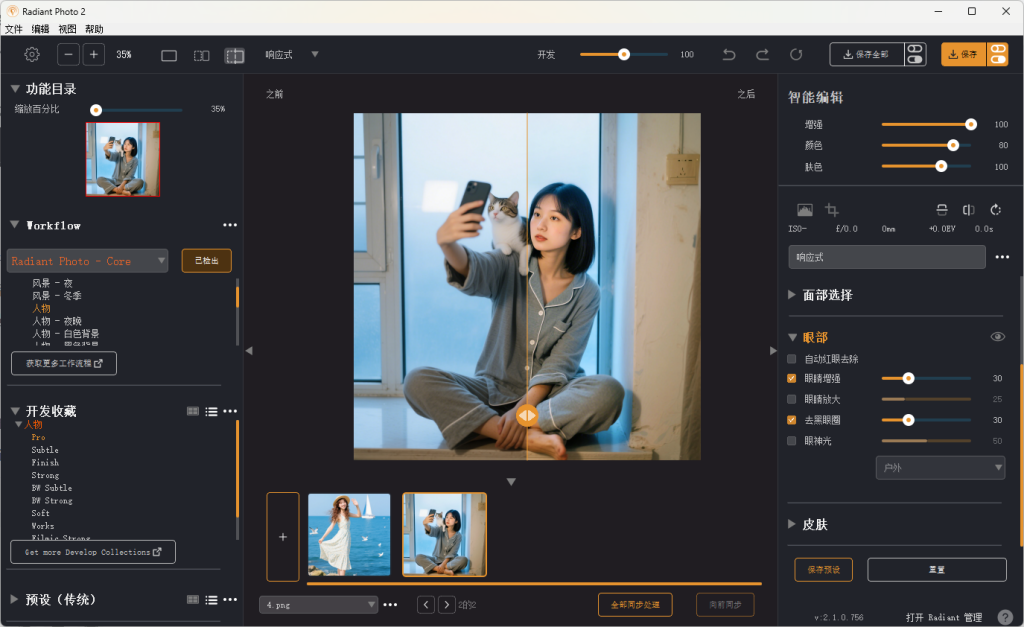This screenshot has width=1024, height=627.
Task: Click the 保存预设 button
Action: (x=823, y=570)
